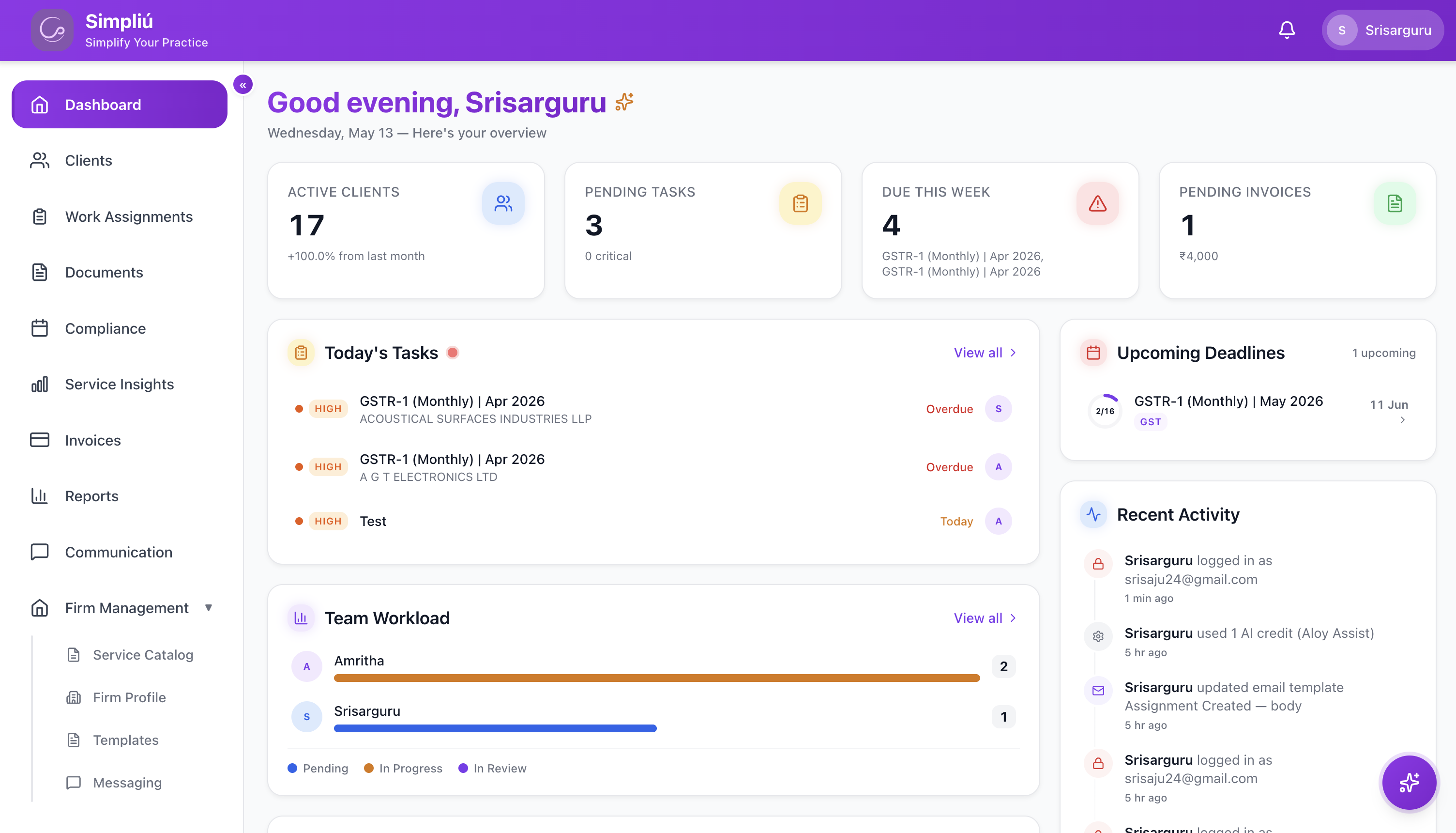Click the A assignee avatar on A G T Electronics task
1456x833 pixels.
coord(999,467)
